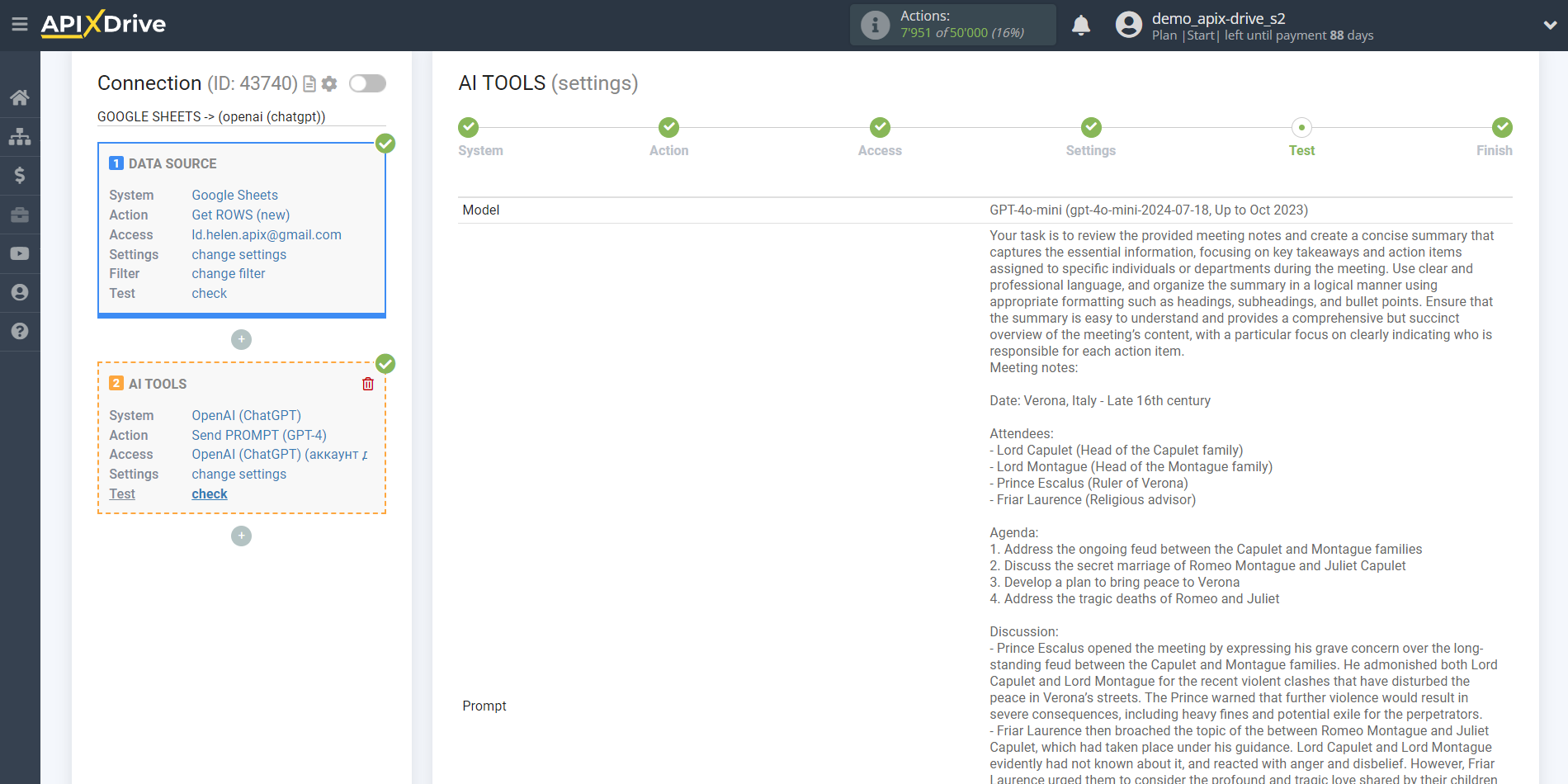Add a block after AI Tools

tap(241, 536)
